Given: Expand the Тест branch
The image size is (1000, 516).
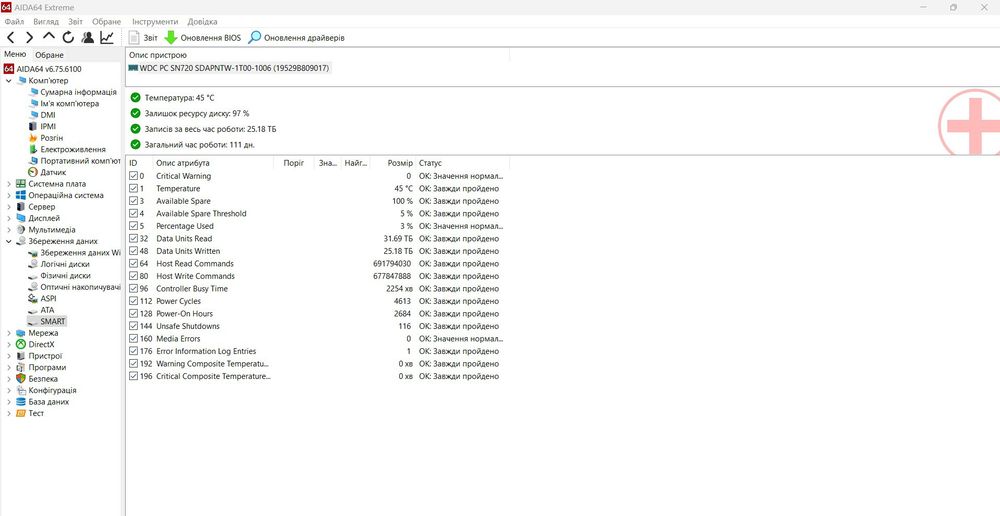Looking at the screenshot, I should [9, 413].
